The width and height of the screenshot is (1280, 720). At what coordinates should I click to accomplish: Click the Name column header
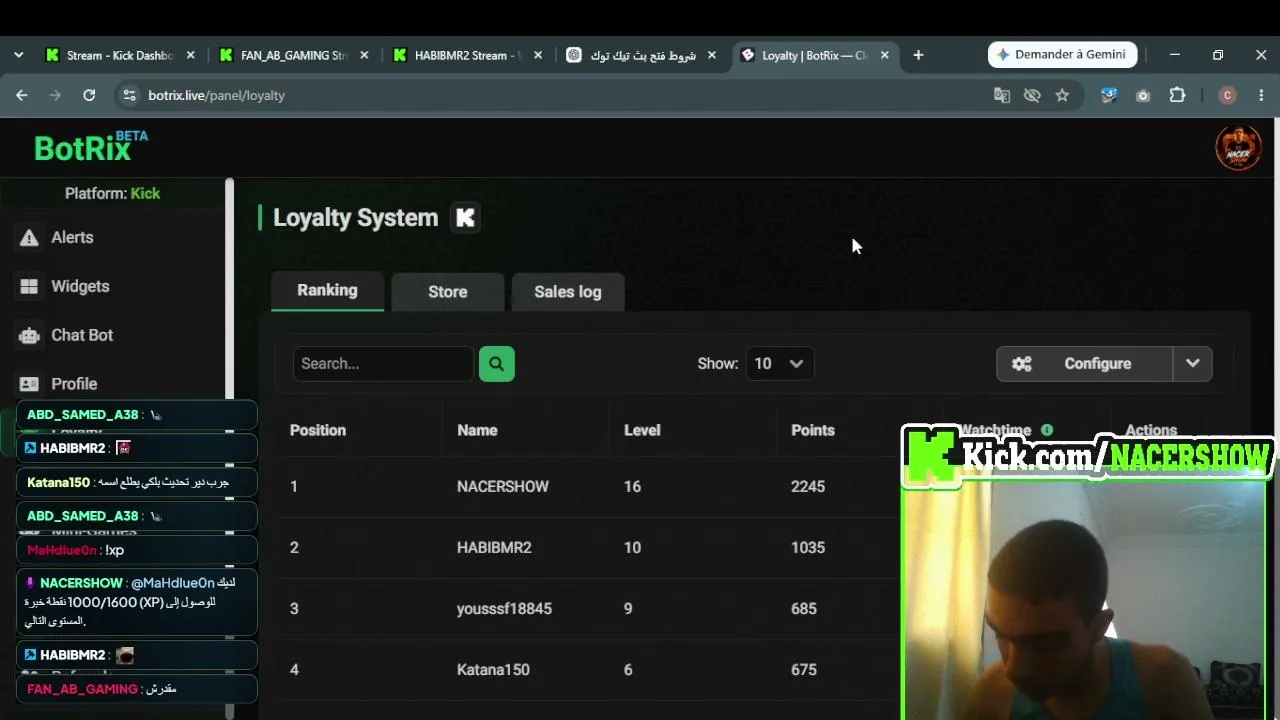477,430
